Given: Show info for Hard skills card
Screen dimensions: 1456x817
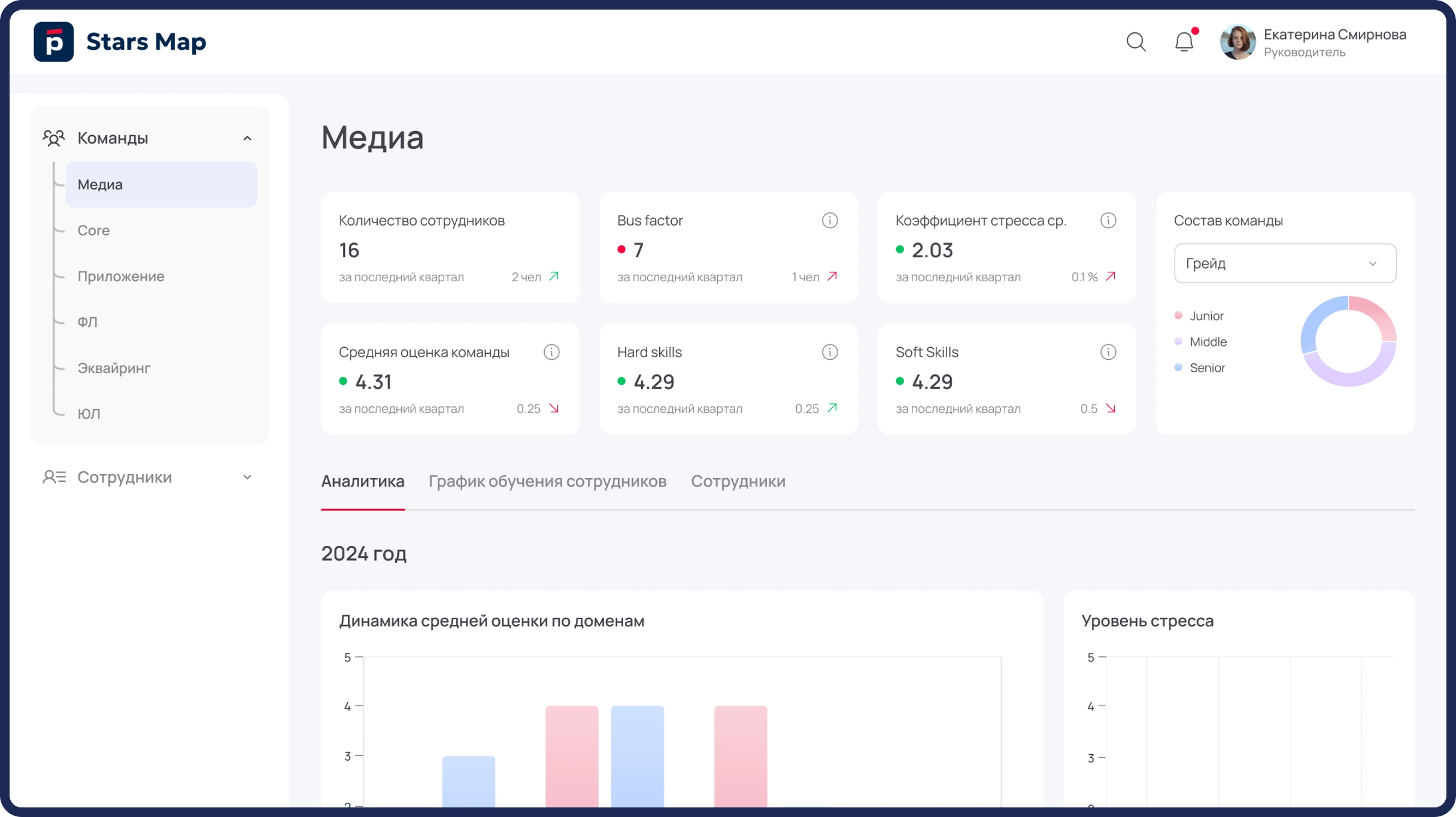Looking at the screenshot, I should point(830,352).
